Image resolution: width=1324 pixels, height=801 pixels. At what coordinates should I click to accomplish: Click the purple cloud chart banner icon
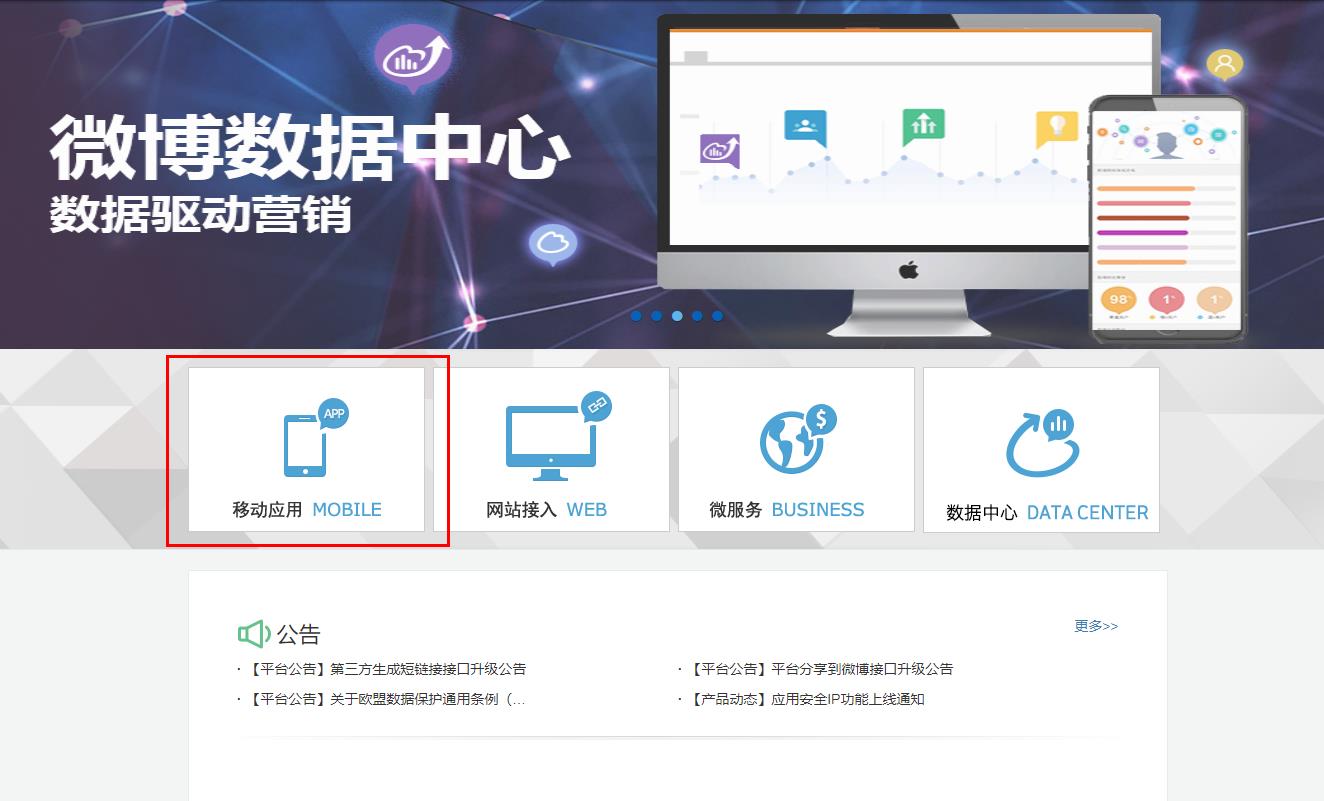pos(412,60)
